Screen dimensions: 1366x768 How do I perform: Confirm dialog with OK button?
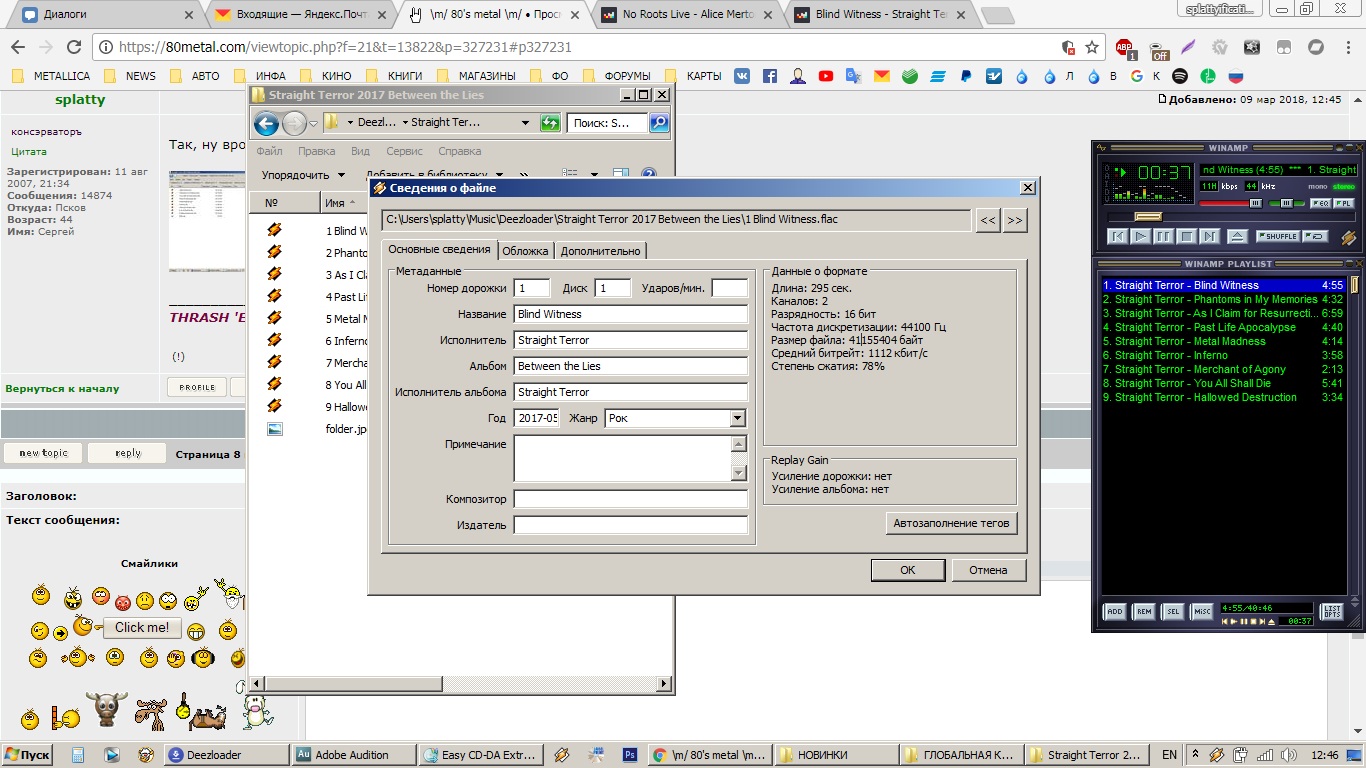point(908,570)
